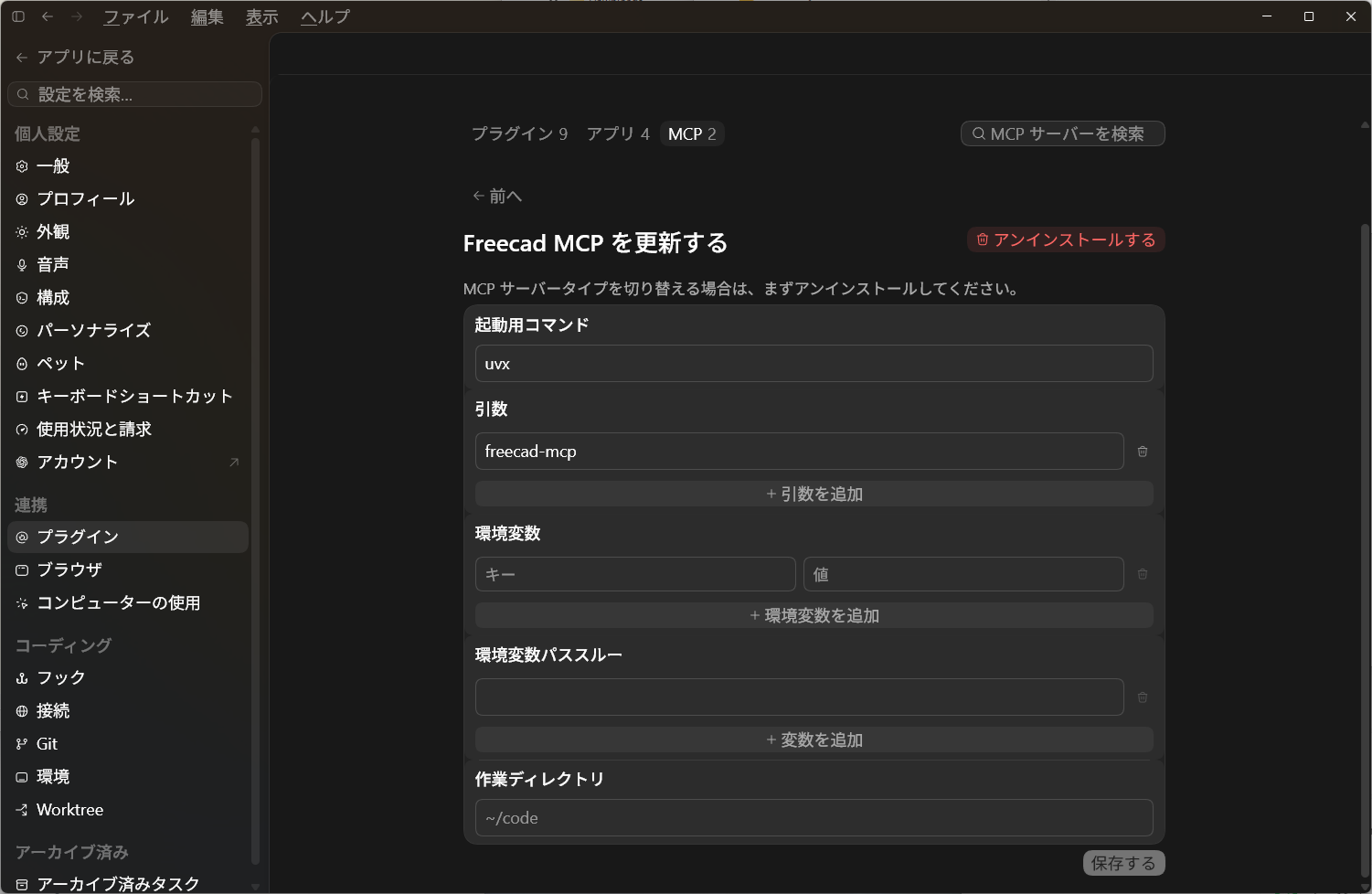Open アーカイブ済みタスク in the sidebar
Image resolution: width=1372 pixels, height=894 pixels.
click(128, 883)
